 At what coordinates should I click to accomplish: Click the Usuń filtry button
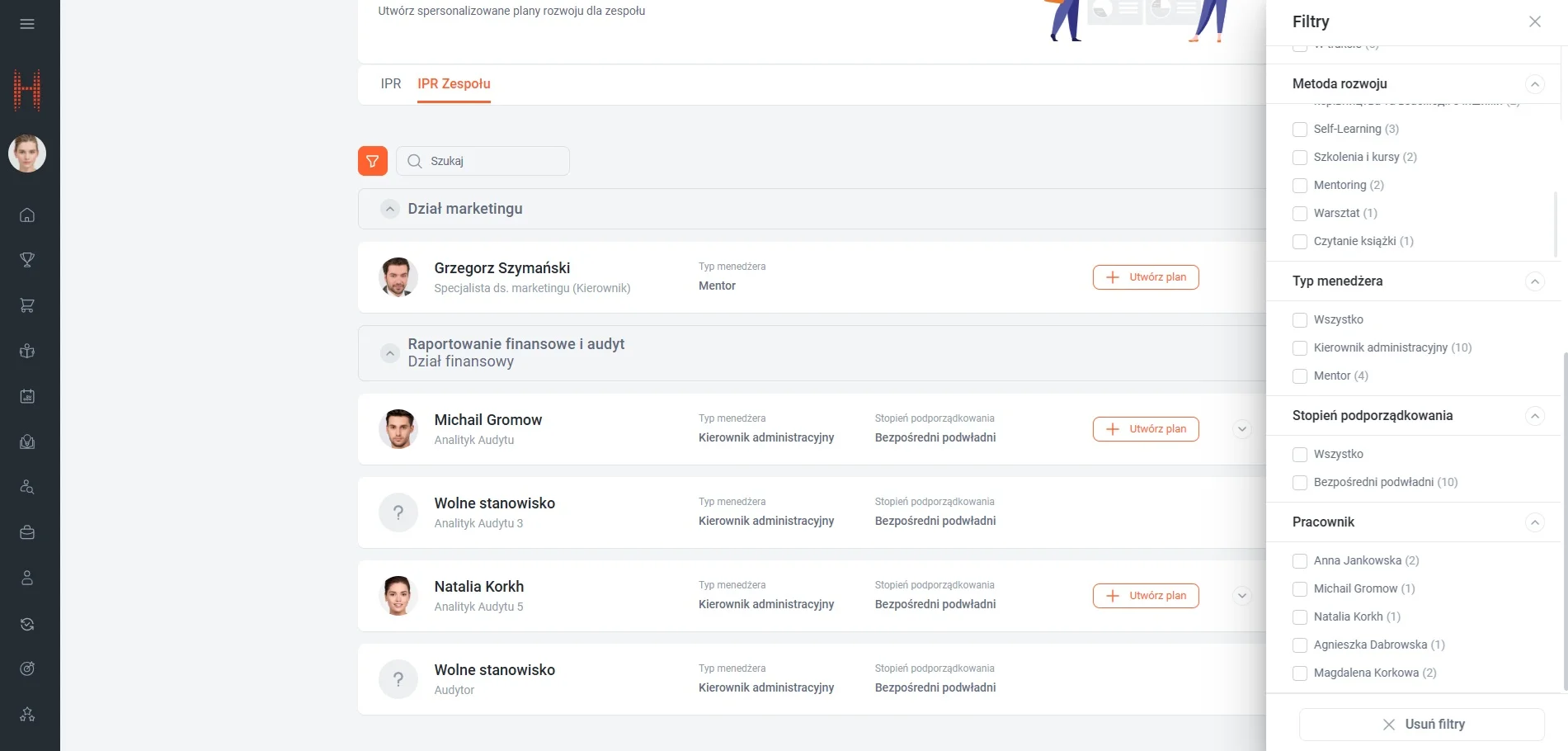(x=1421, y=725)
